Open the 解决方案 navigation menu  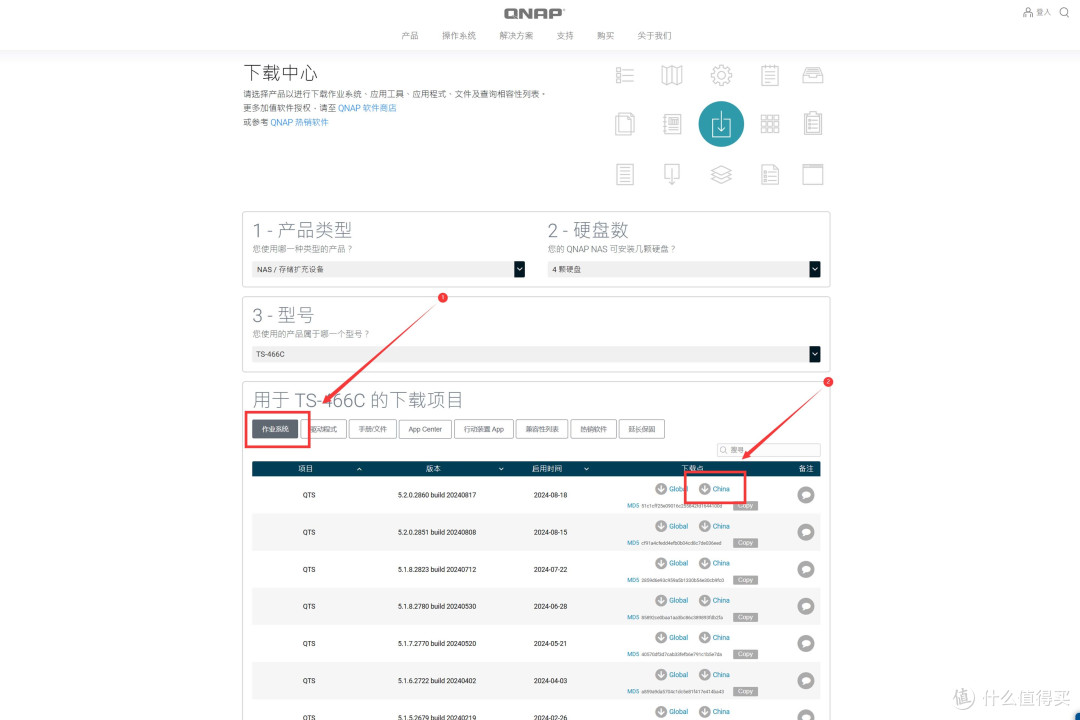click(516, 36)
